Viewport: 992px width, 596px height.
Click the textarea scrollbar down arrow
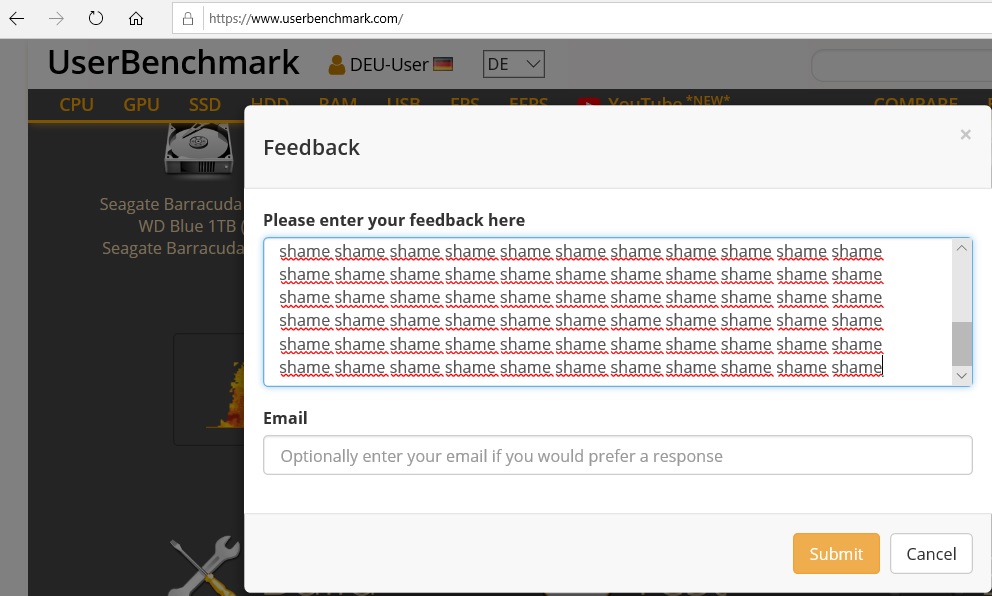[x=961, y=375]
